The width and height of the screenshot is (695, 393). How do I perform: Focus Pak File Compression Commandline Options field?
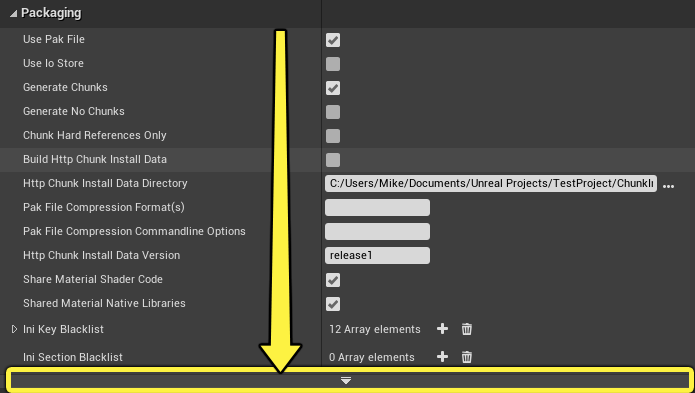pyautogui.click(x=377, y=231)
